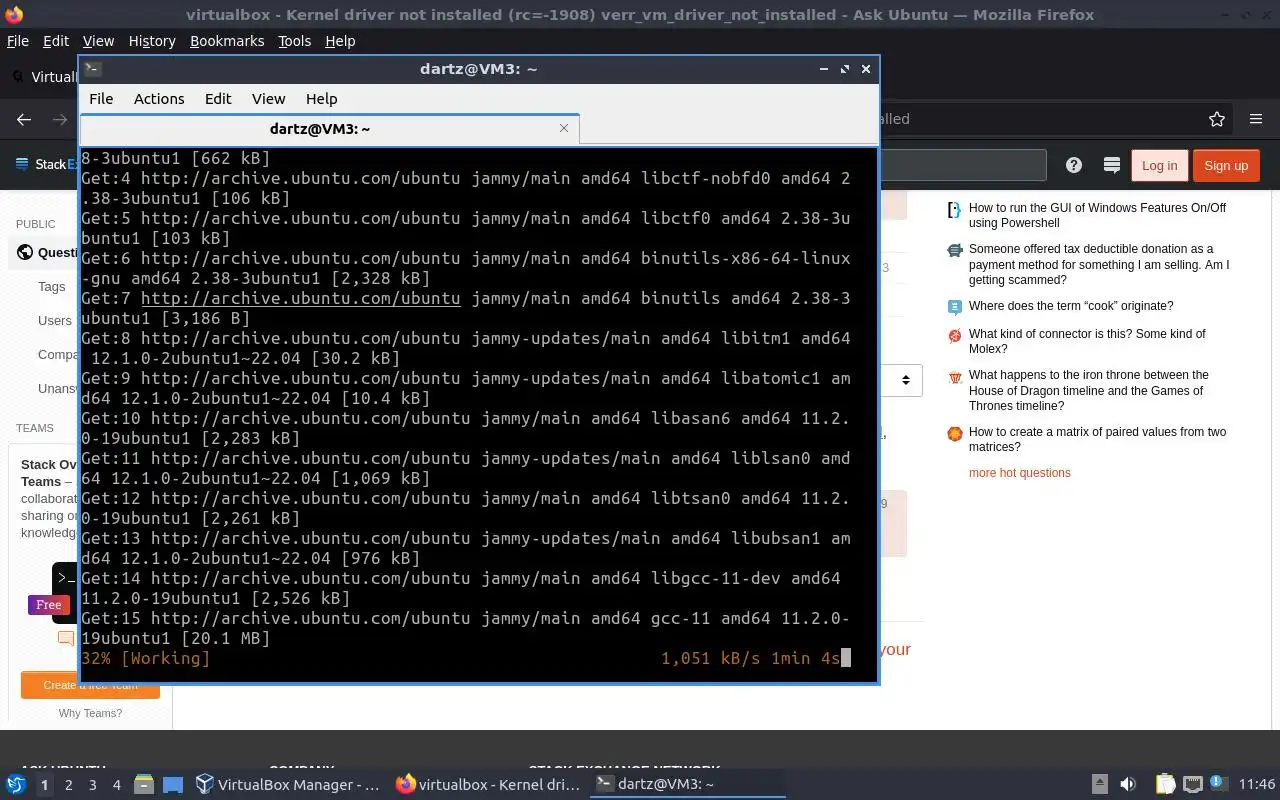Click the site icon beside the "cook" question

(x=955, y=306)
